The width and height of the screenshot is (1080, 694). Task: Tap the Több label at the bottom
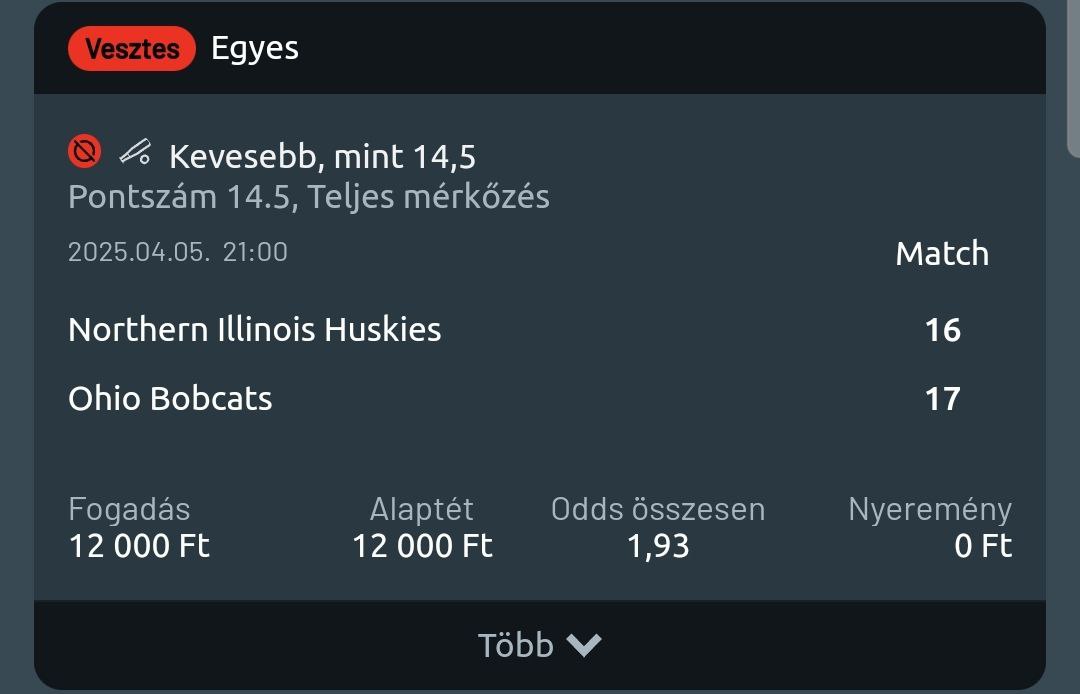(x=515, y=645)
